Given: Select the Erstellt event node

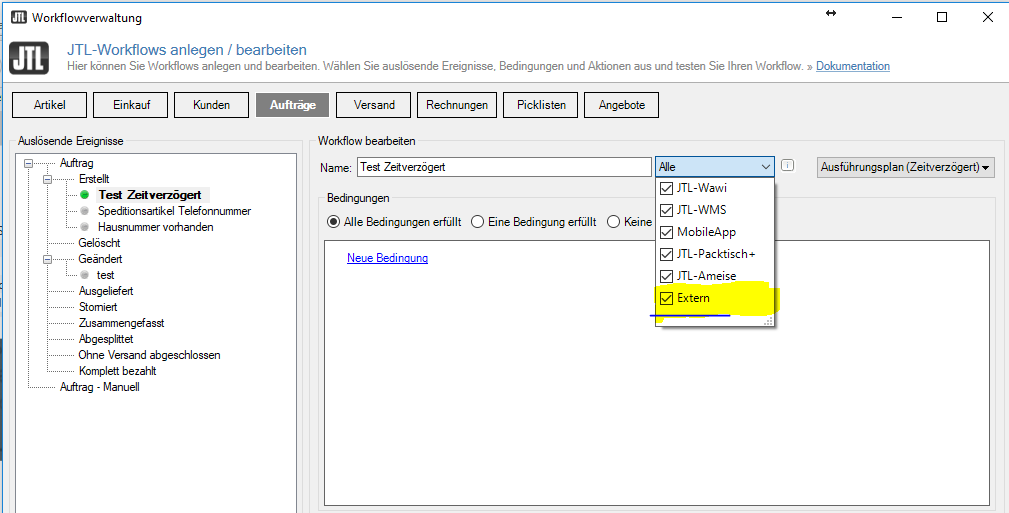Looking at the screenshot, I should coord(94,179).
